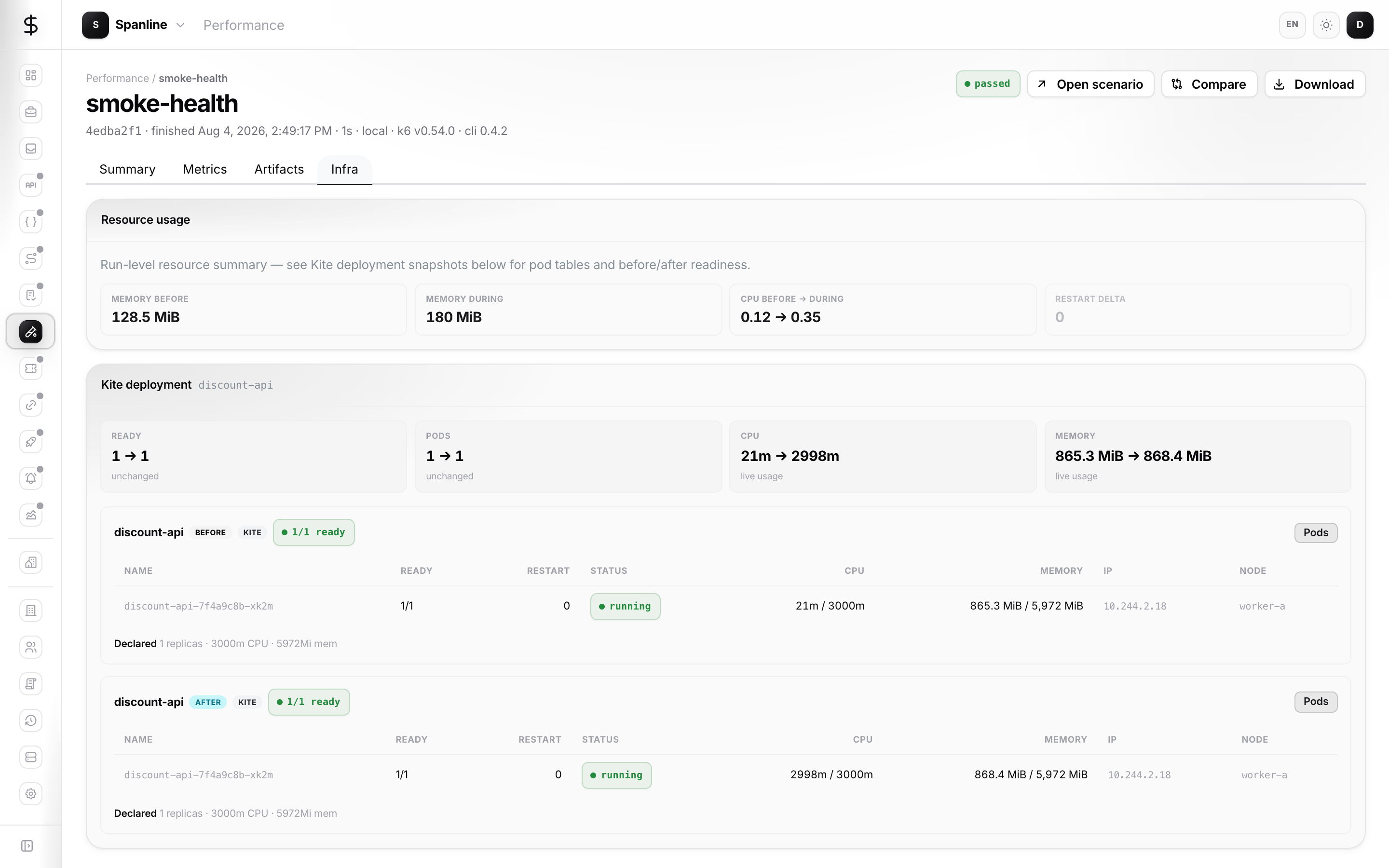Click the Performance header title
This screenshot has width=1389, height=868.
244,25
